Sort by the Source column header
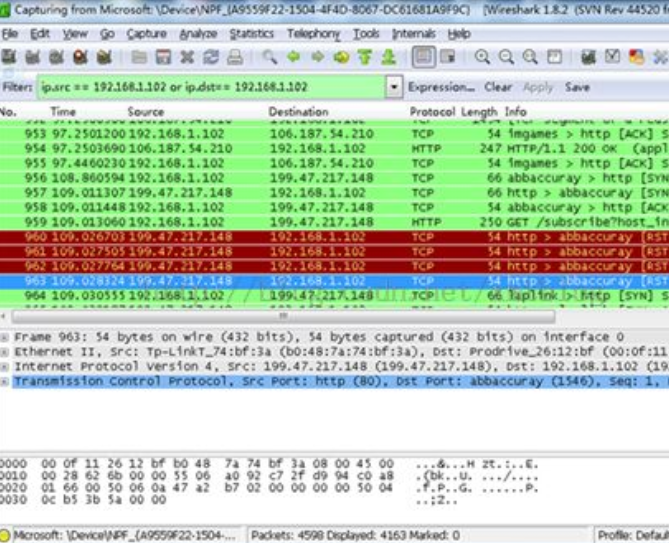 tap(146, 112)
